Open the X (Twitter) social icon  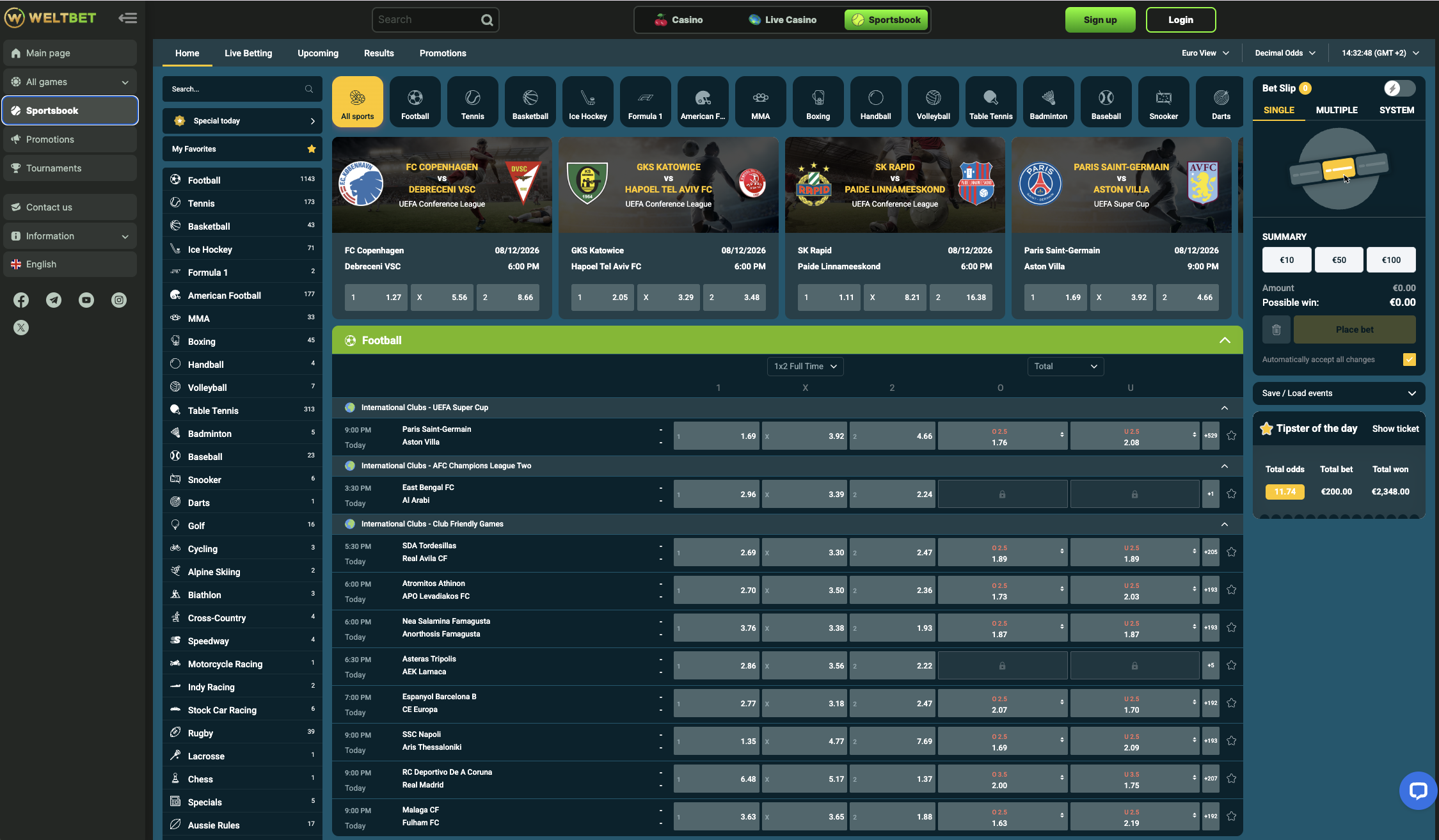[21, 328]
